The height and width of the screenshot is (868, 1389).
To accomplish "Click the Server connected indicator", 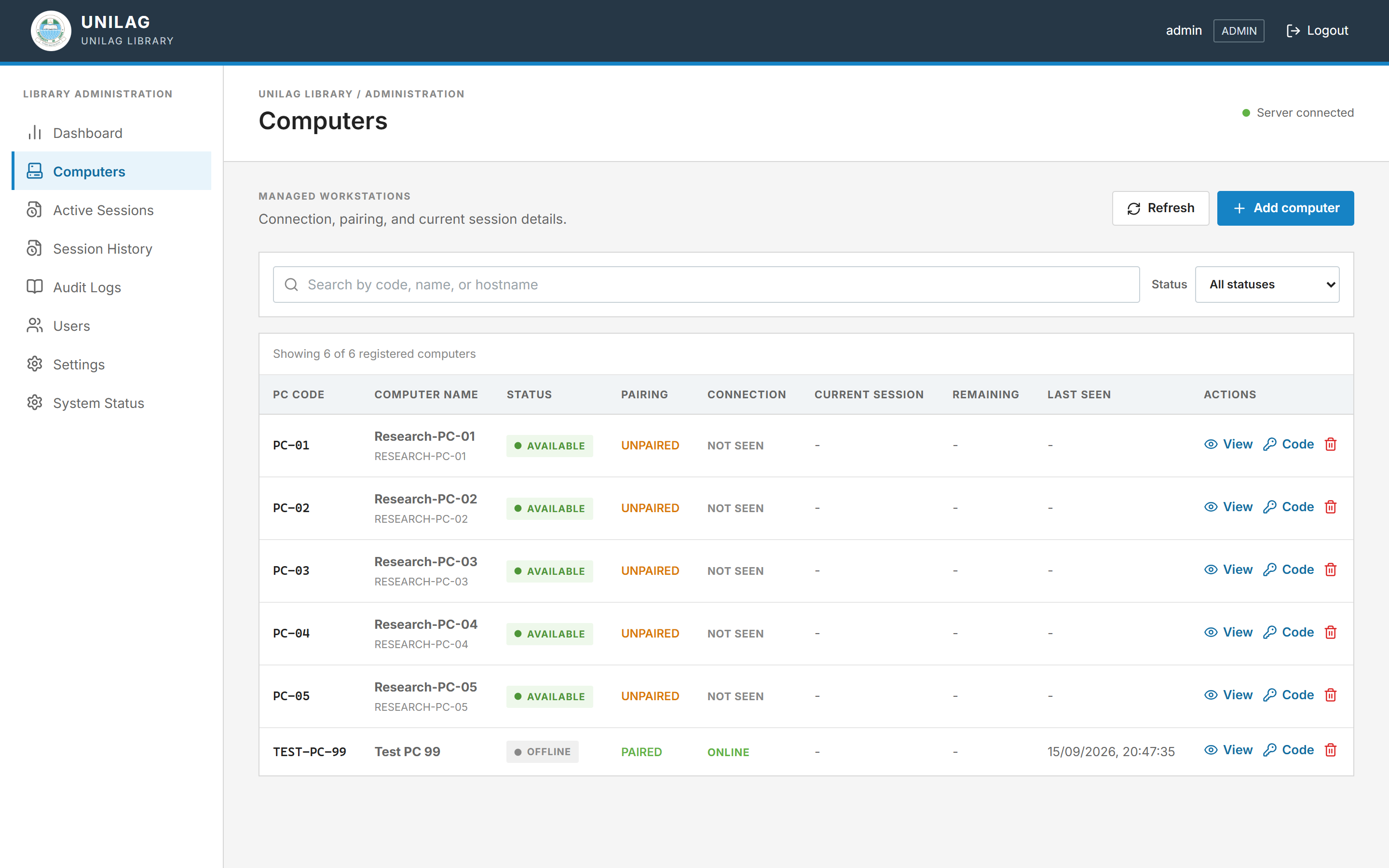I will pos(1297,112).
